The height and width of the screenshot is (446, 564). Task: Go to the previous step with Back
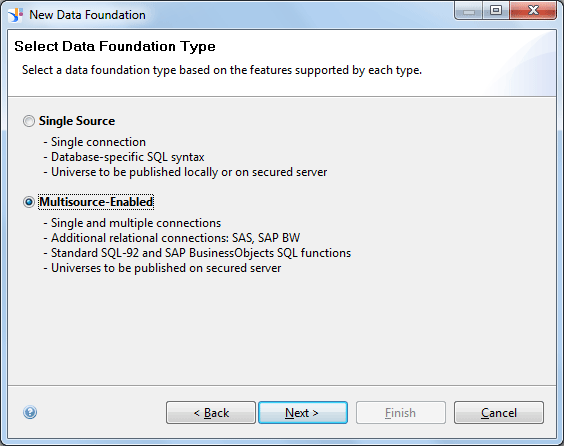pos(211,413)
